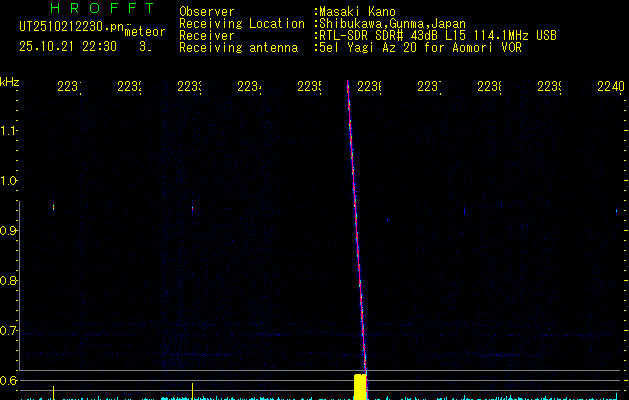This screenshot has height=400, width=629.
Task: Select the 0.6 frequency axis label
Action: 10,380
